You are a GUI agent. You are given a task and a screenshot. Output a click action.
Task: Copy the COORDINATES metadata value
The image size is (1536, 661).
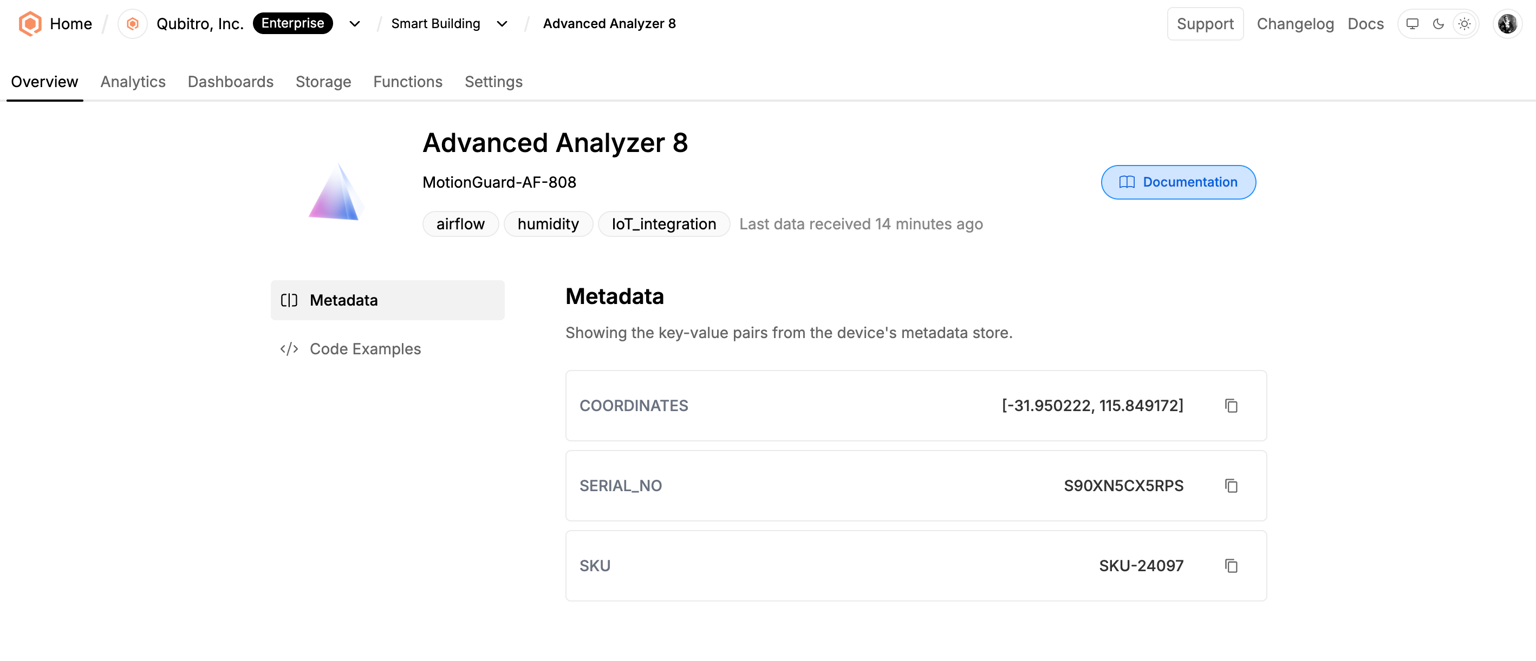(x=1231, y=406)
